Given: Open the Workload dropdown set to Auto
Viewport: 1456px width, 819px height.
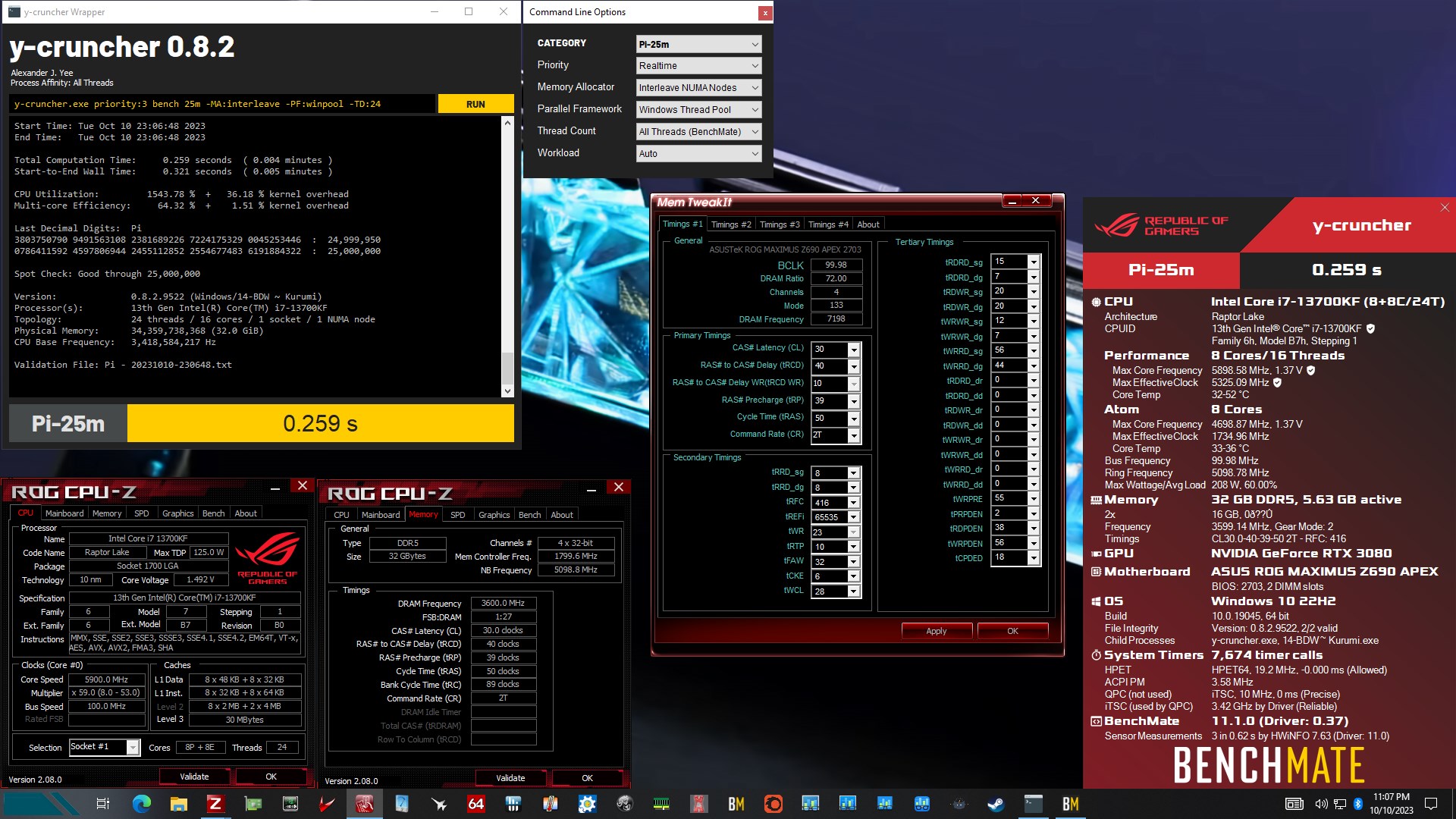Looking at the screenshot, I should coord(698,154).
